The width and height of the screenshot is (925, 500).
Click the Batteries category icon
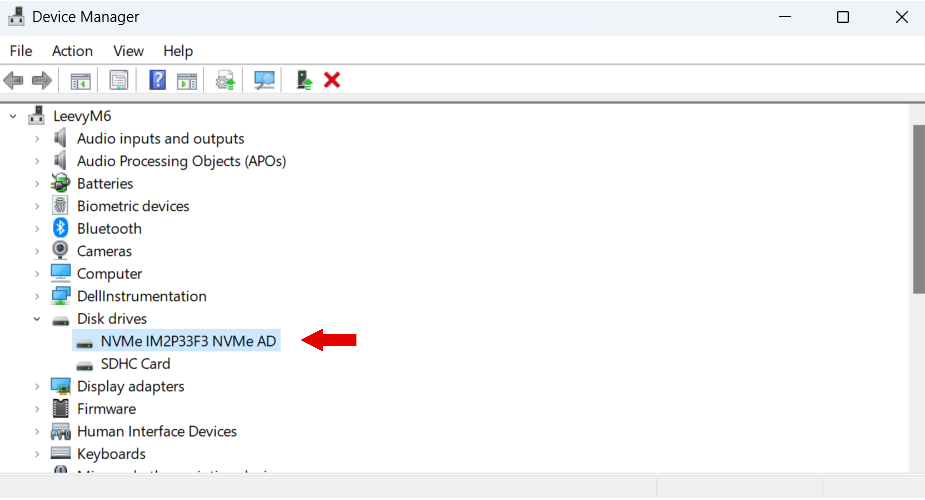pos(60,183)
